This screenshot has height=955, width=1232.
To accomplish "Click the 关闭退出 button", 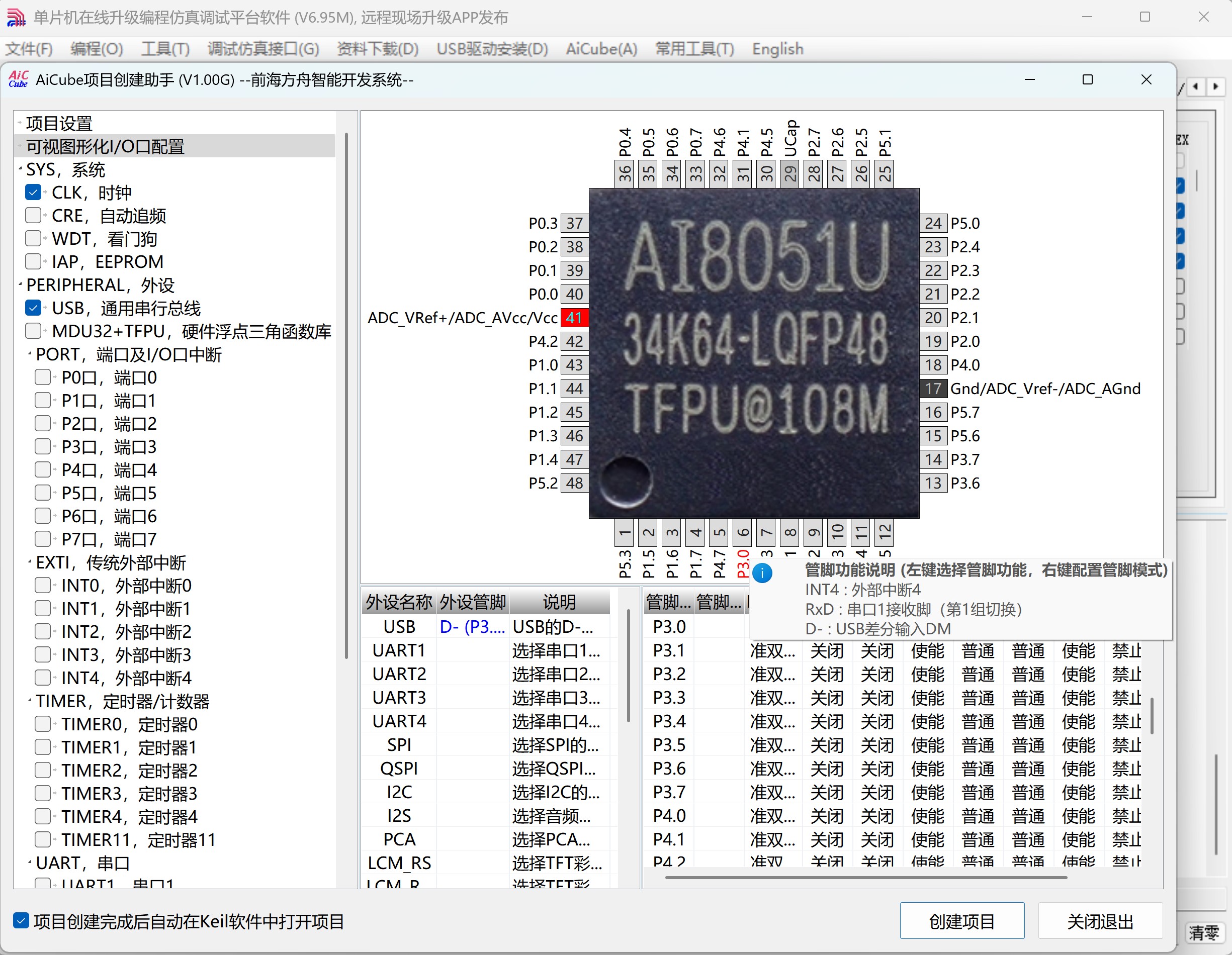I will pyautogui.click(x=1100, y=921).
